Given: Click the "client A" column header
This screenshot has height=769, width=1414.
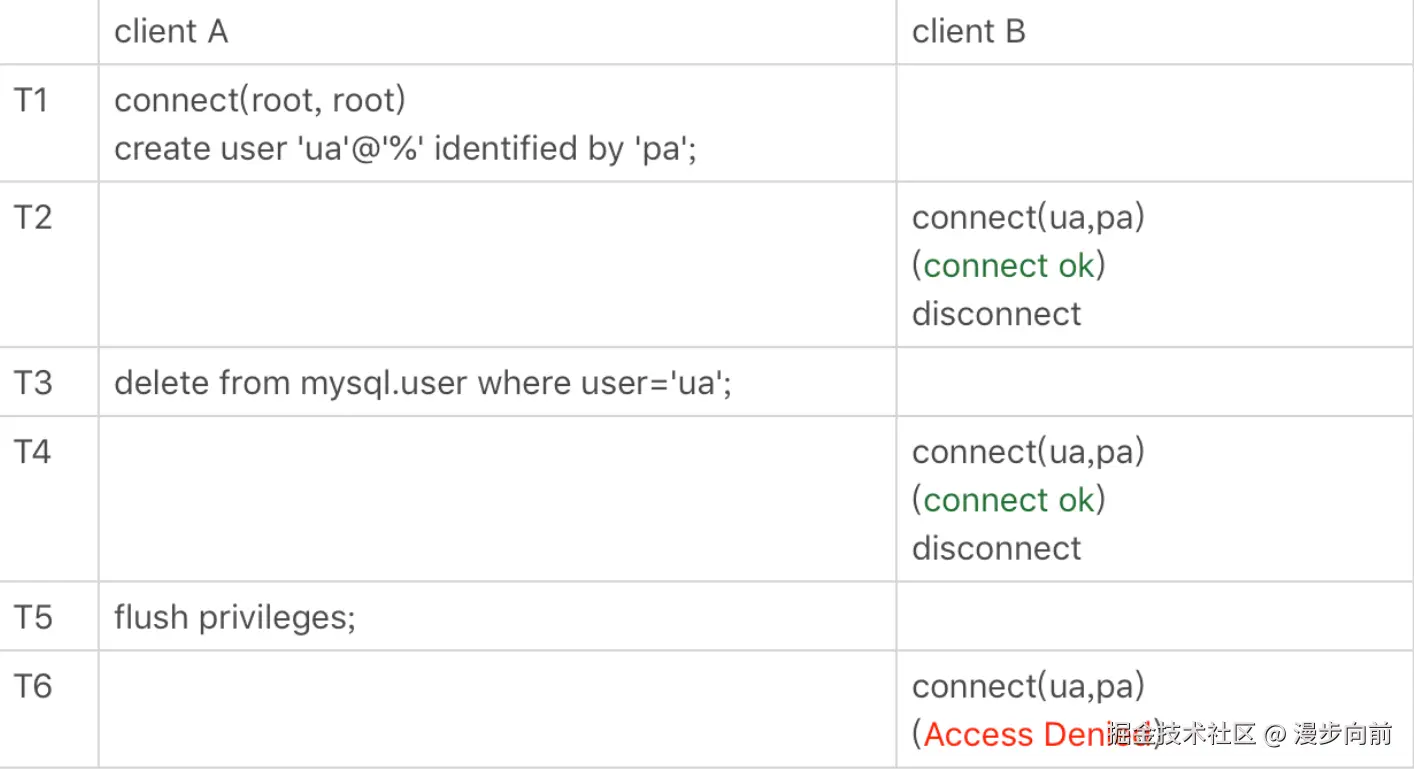Looking at the screenshot, I should (171, 32).
